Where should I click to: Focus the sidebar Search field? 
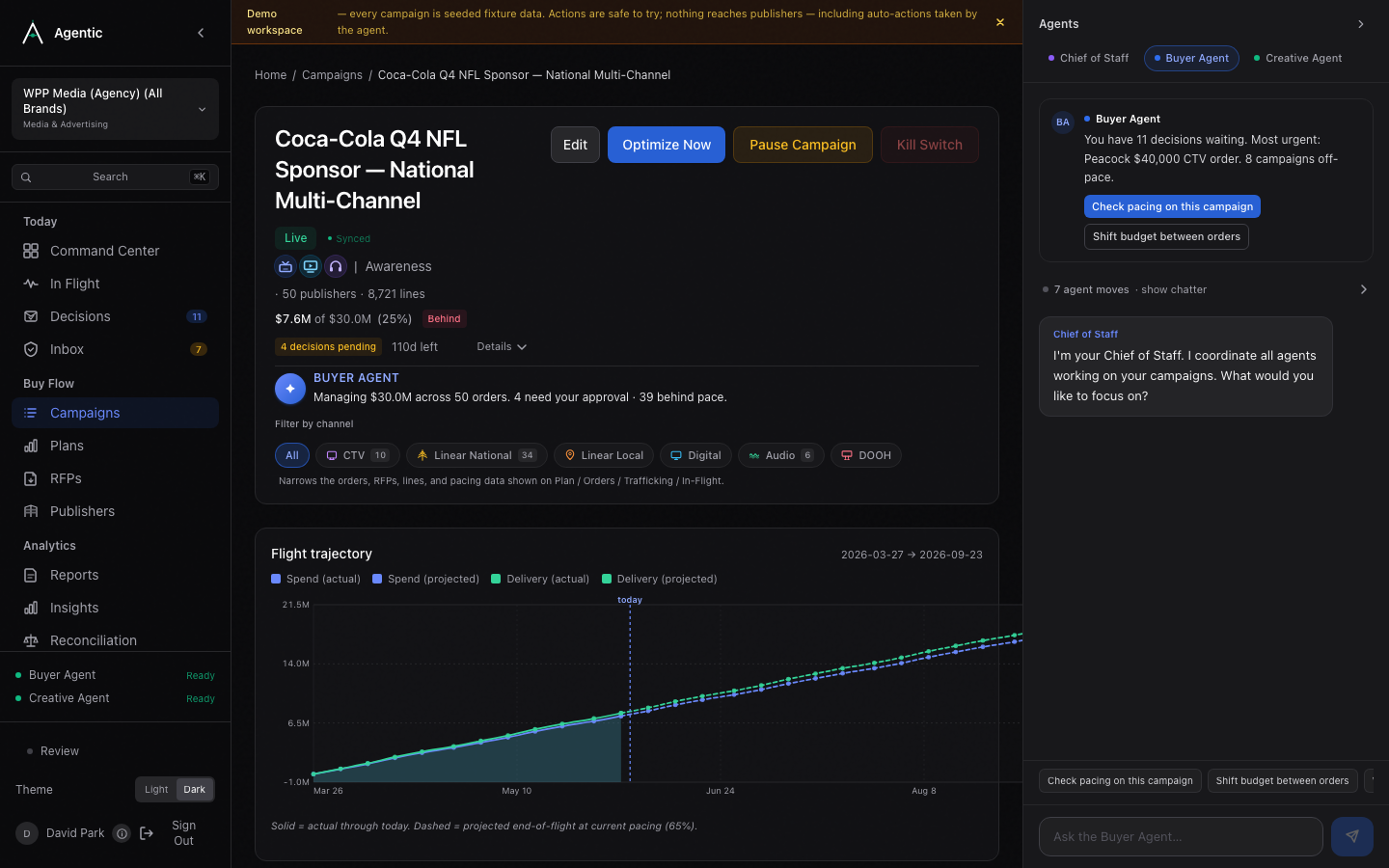115,176
